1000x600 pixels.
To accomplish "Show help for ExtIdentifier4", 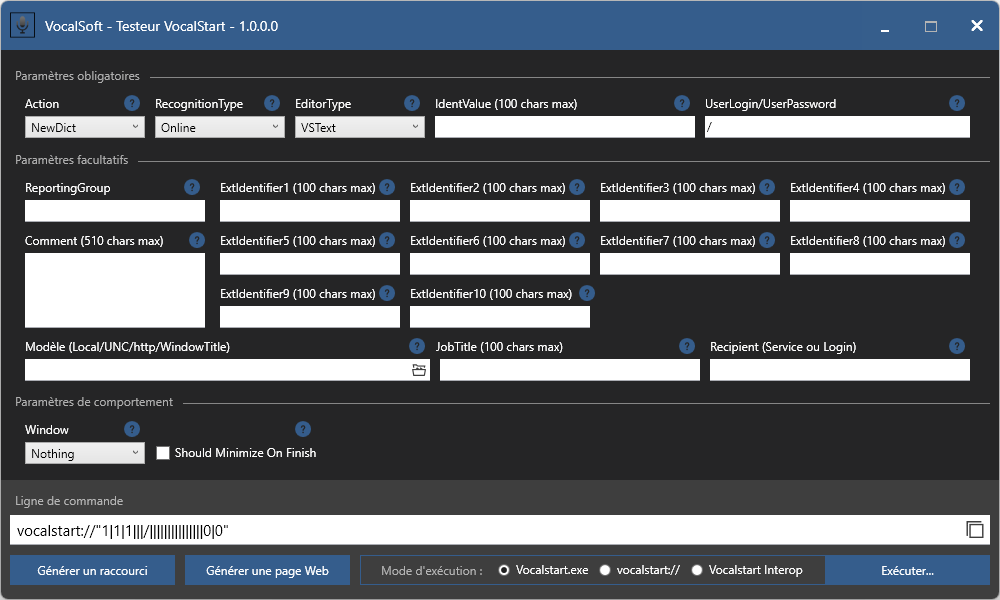I will pos(957,187).
